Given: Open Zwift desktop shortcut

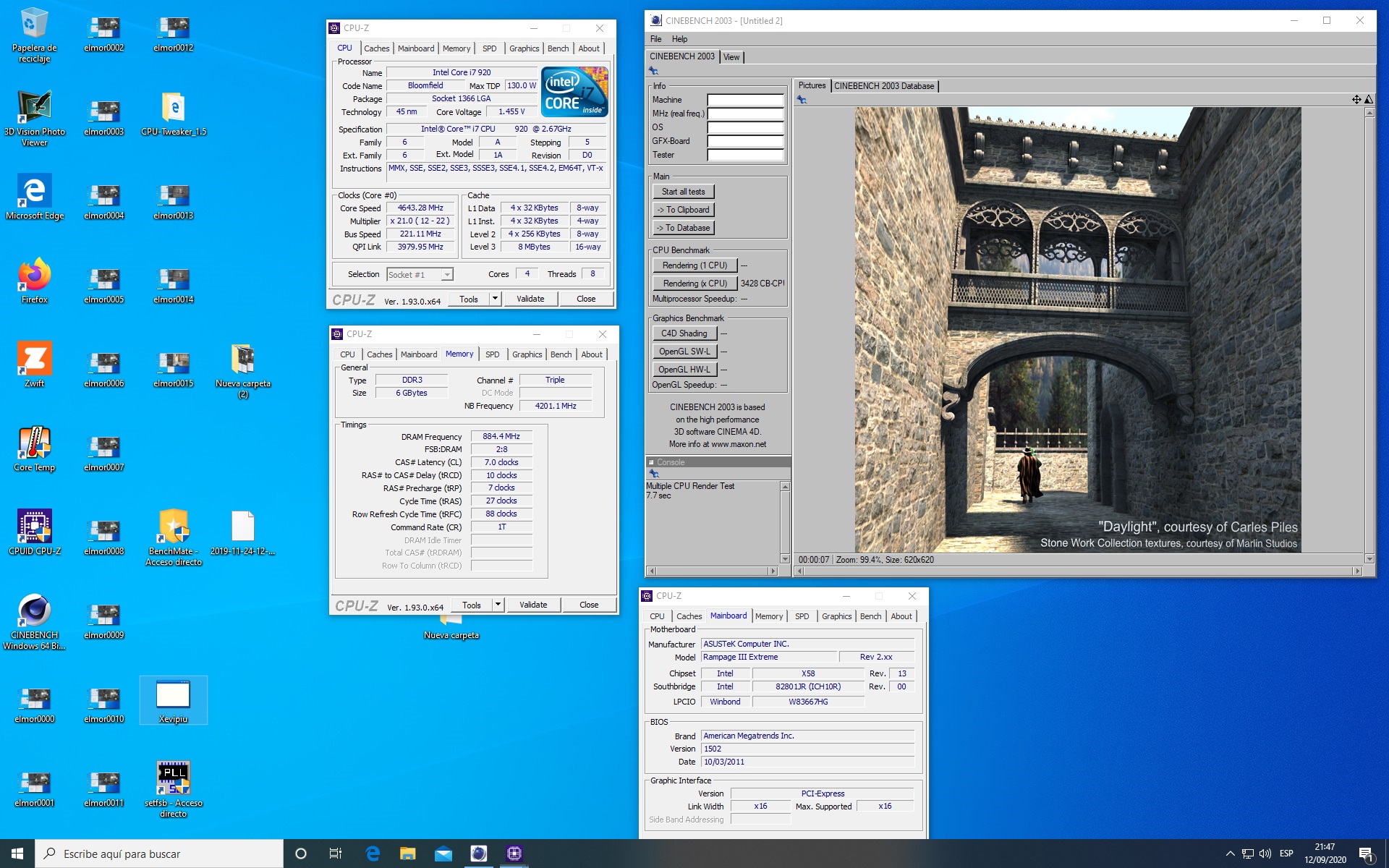Looking at the screenshot, I should tap(34, 365).
